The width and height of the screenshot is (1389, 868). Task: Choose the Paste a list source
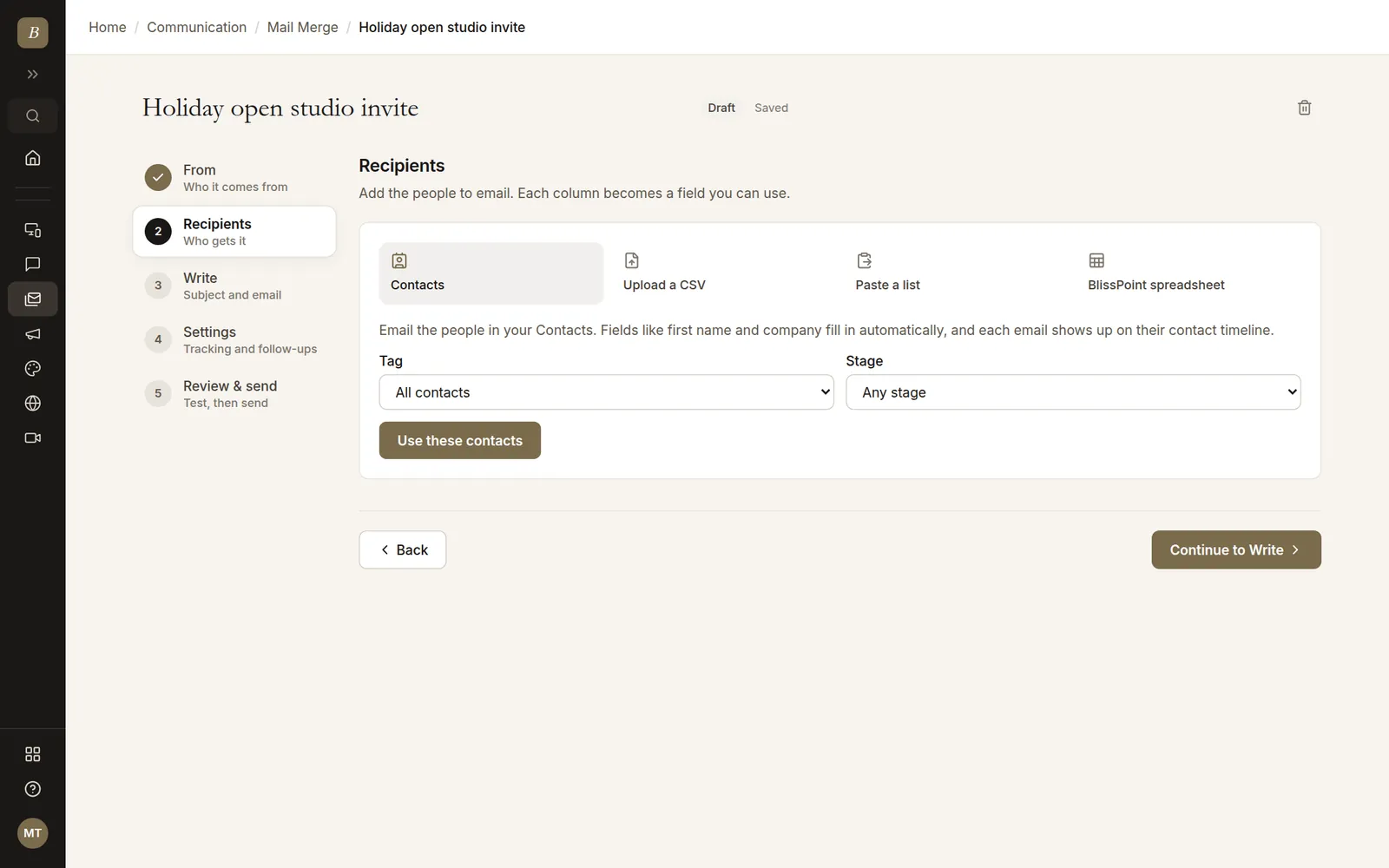(x=956, y=273)
